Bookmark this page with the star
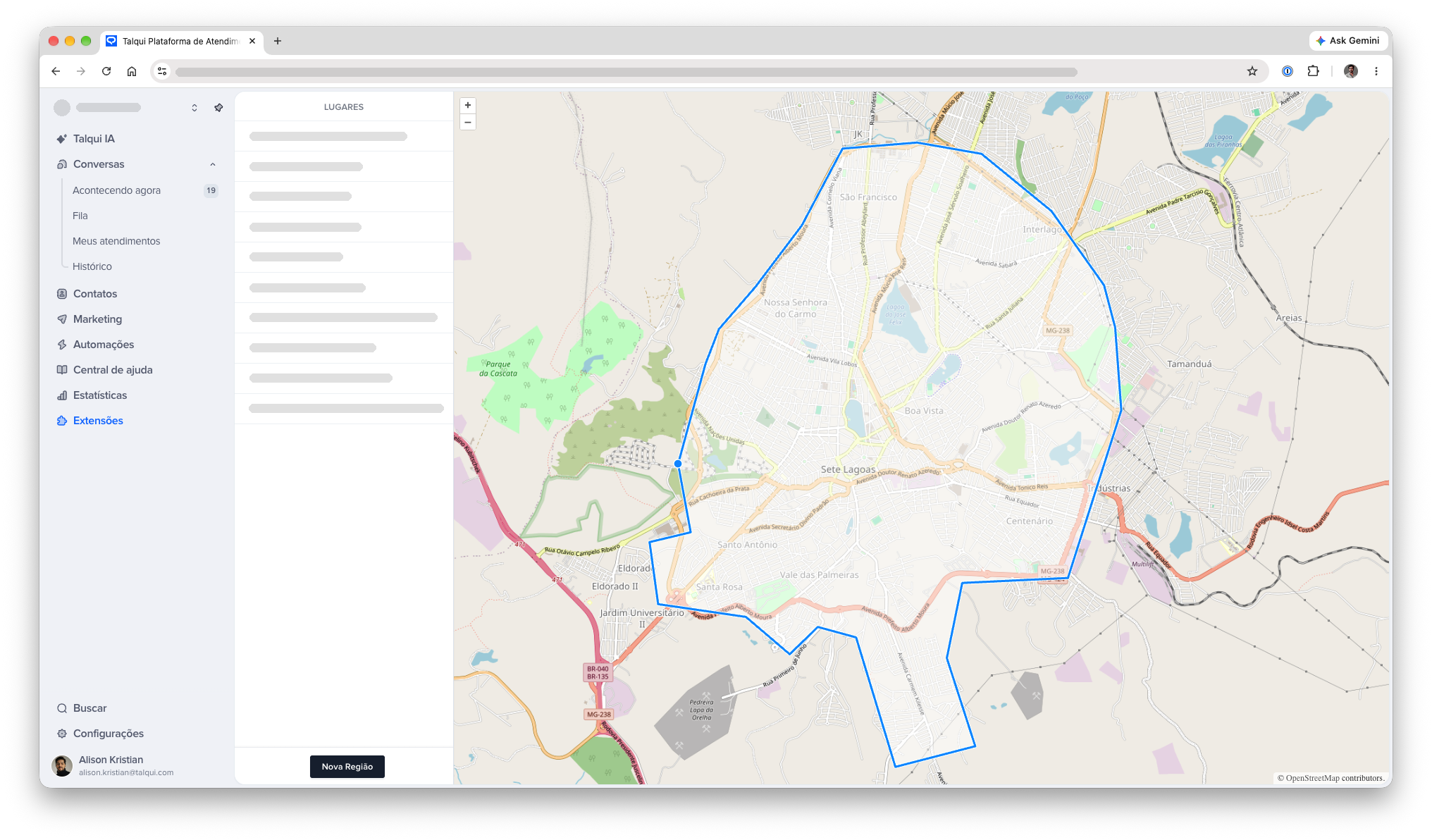 tap(1252, 71)
